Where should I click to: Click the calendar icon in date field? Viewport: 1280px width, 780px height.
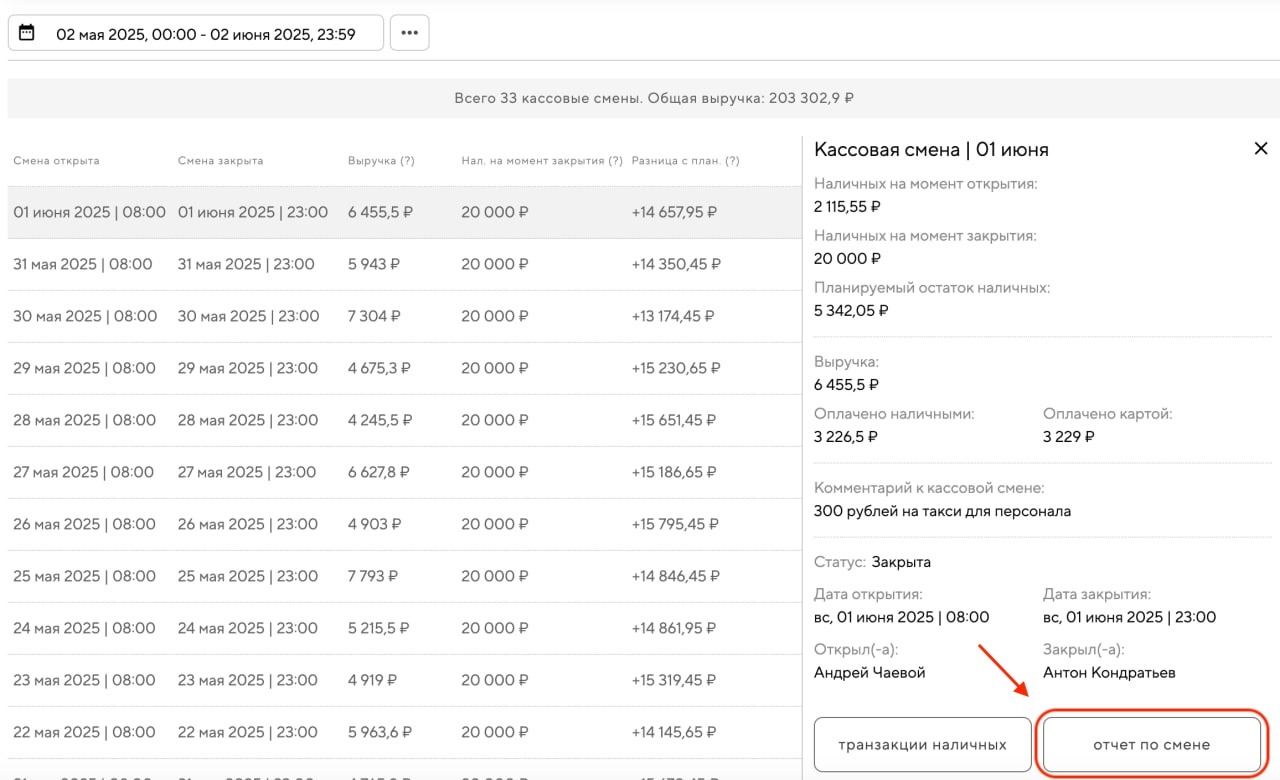click(27, 33)
